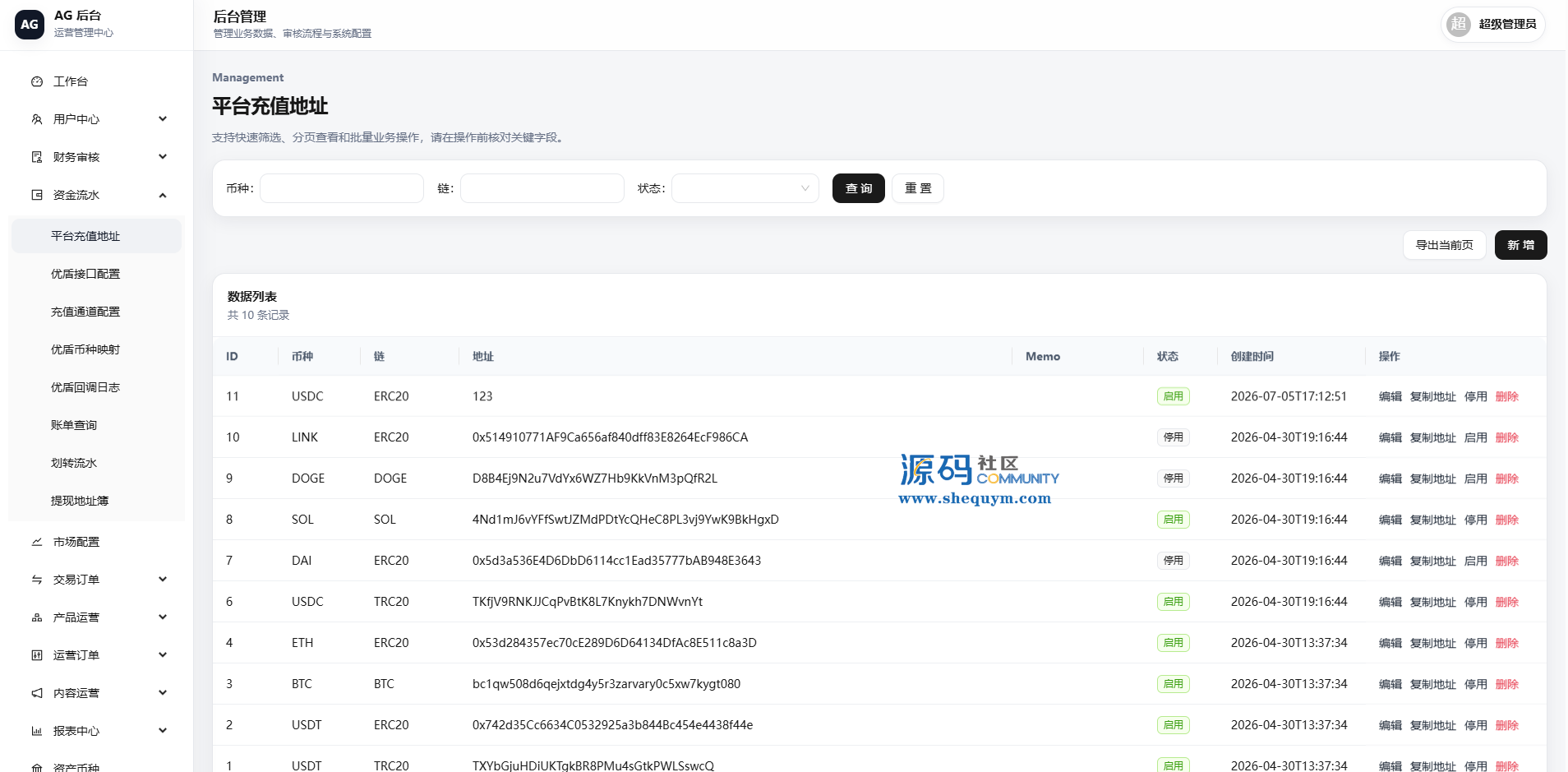Click the BTC address starting with bc1qw508d6
This screenshot has height=772, width=1568.
[606, 684]
